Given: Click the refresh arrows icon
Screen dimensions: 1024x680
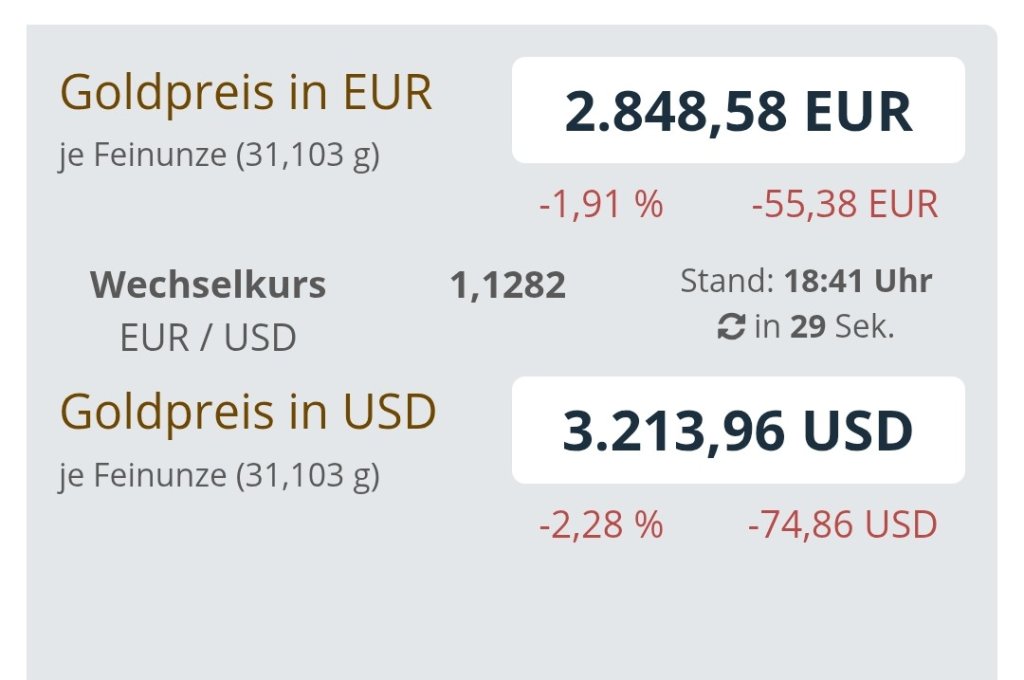Looking at the screenshot, I should pyautogui.click(x=731, y=327).
